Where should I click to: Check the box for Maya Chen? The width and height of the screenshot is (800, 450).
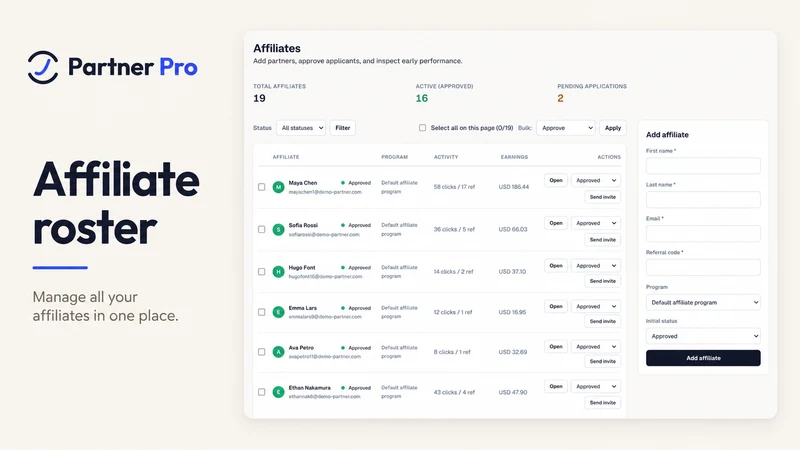[261, 187]
